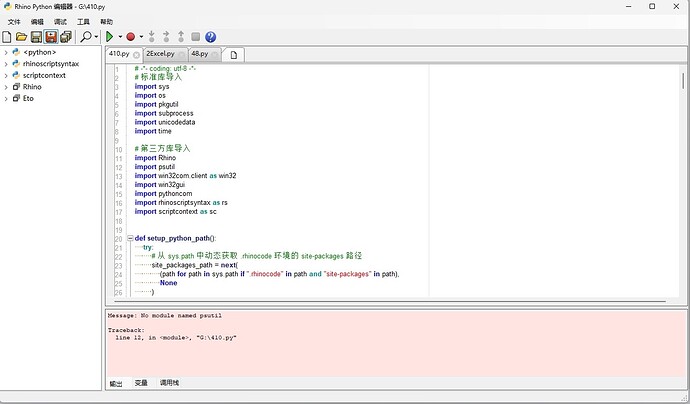Switch to the 2Excel.py tab

tap(160, 54)
